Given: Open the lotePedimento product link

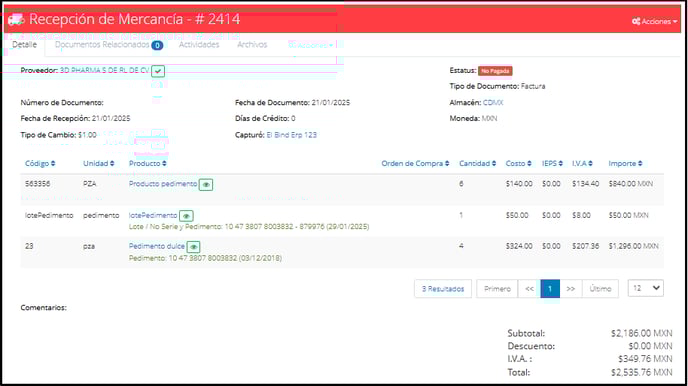Looking at the screenshot, I should [153, 215].
